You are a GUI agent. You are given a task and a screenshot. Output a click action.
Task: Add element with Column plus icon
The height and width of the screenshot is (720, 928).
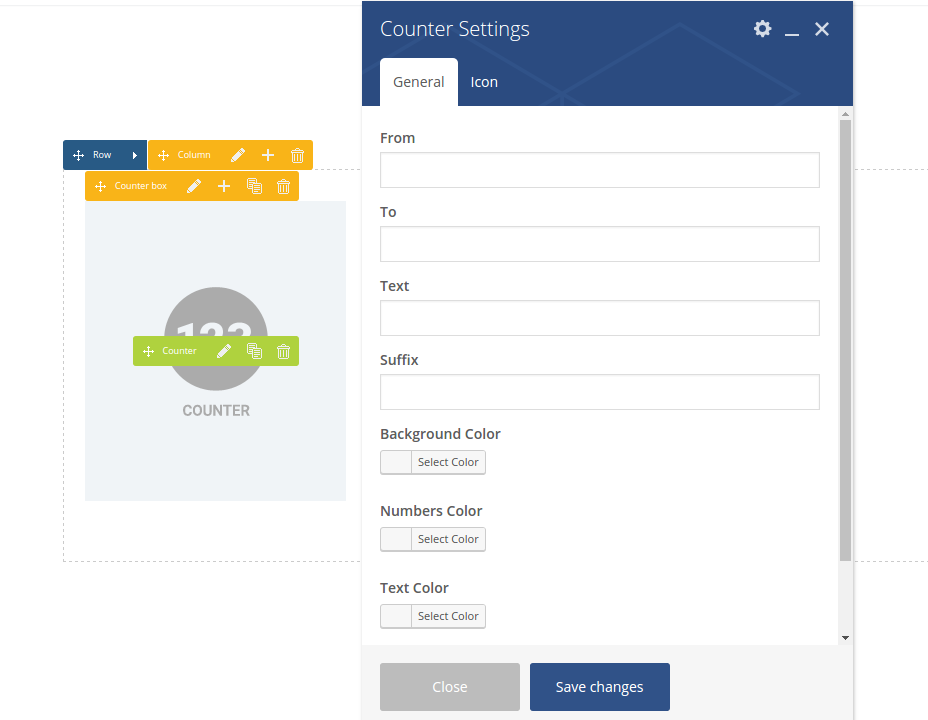268,155
